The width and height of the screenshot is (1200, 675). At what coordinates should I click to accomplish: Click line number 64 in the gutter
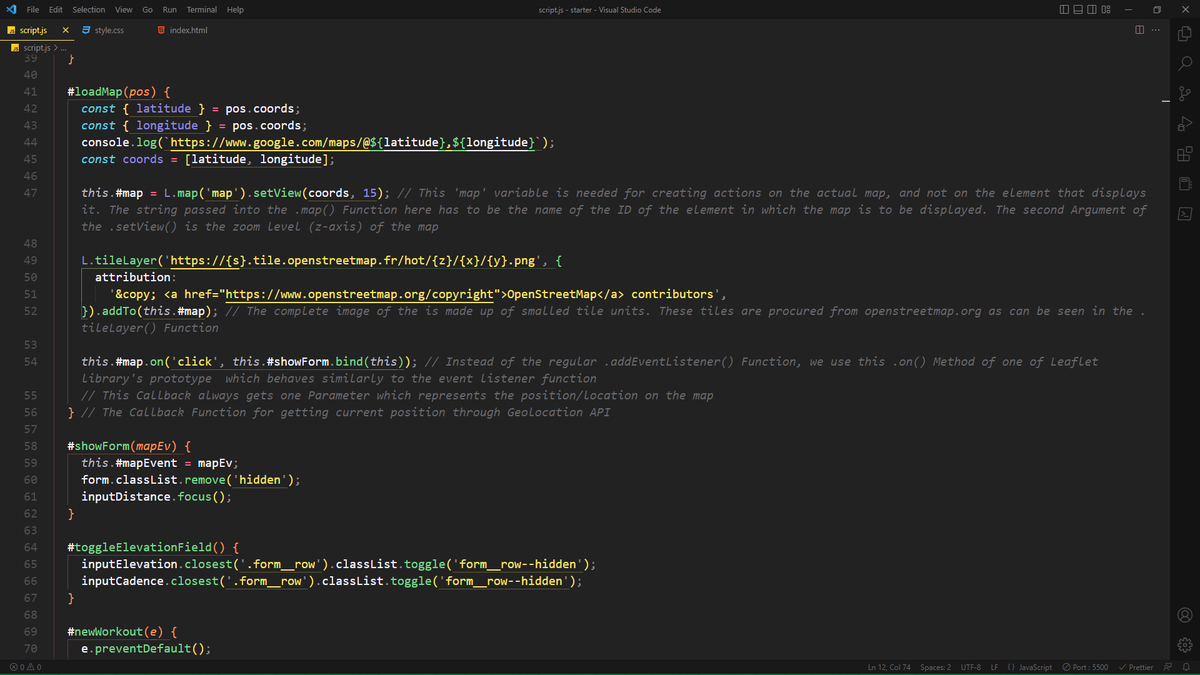(x=30, y=547)
